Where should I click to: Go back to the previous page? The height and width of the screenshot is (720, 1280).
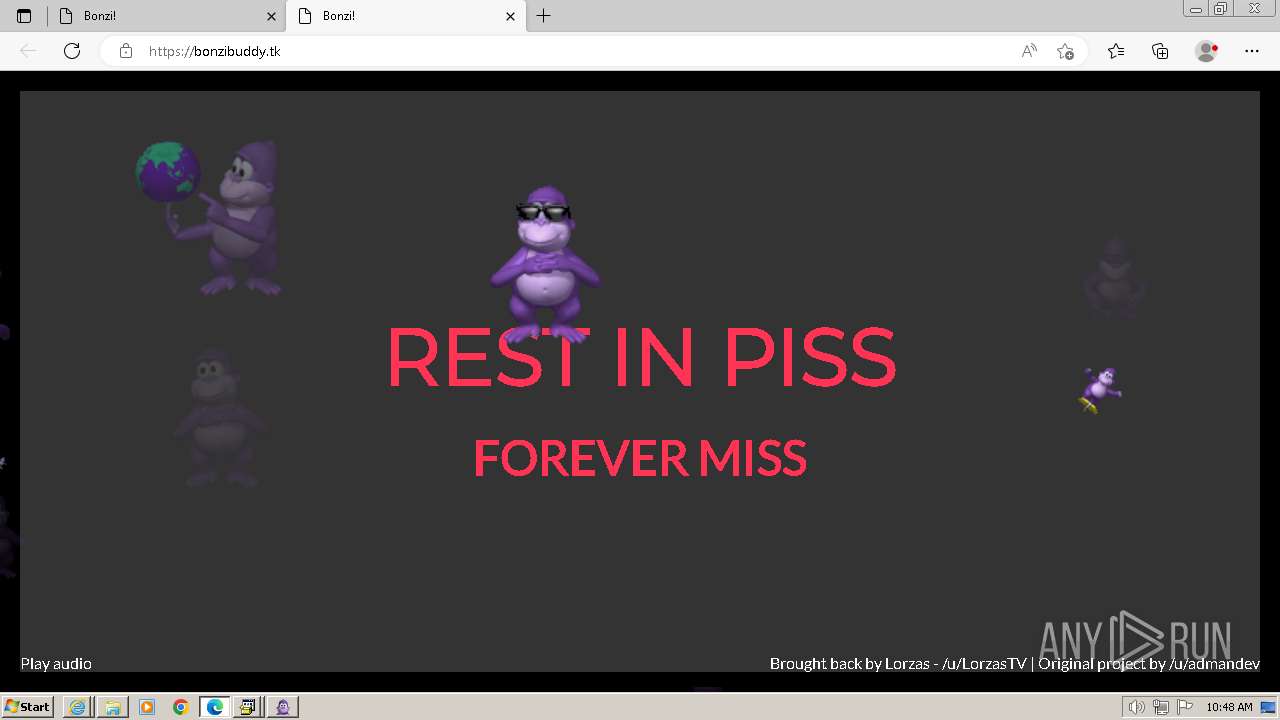coord(28,51)
